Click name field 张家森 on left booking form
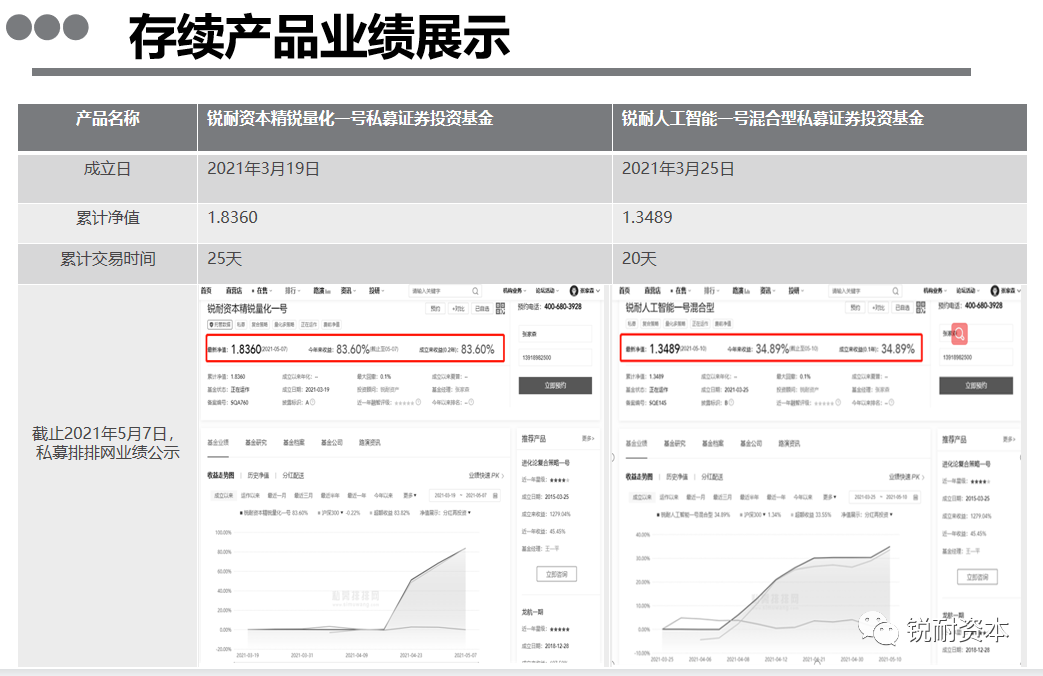The image size is (1043, 676). [555, 334]
